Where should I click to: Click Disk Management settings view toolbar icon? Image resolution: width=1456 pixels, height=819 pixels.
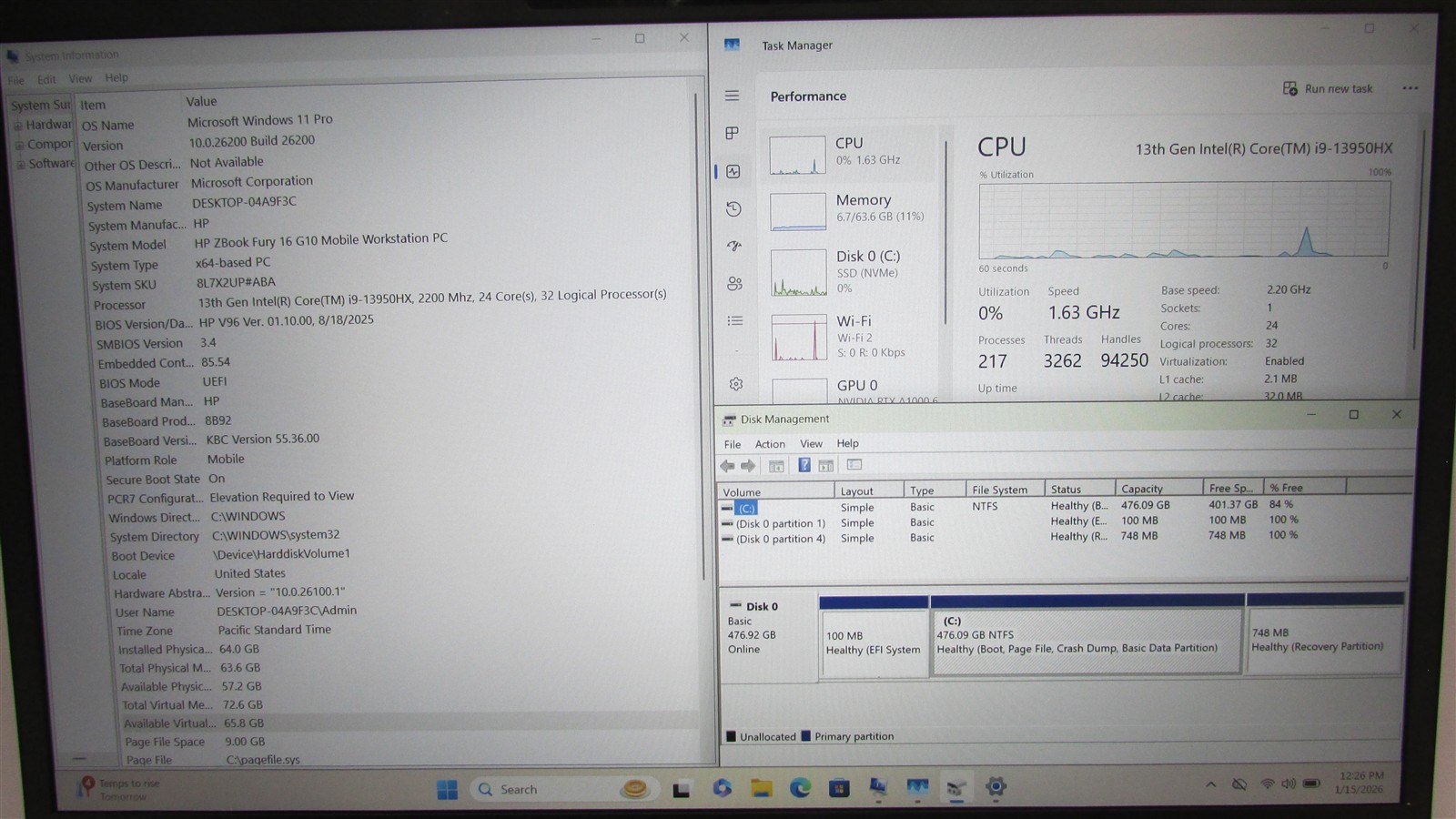(854, 465)
